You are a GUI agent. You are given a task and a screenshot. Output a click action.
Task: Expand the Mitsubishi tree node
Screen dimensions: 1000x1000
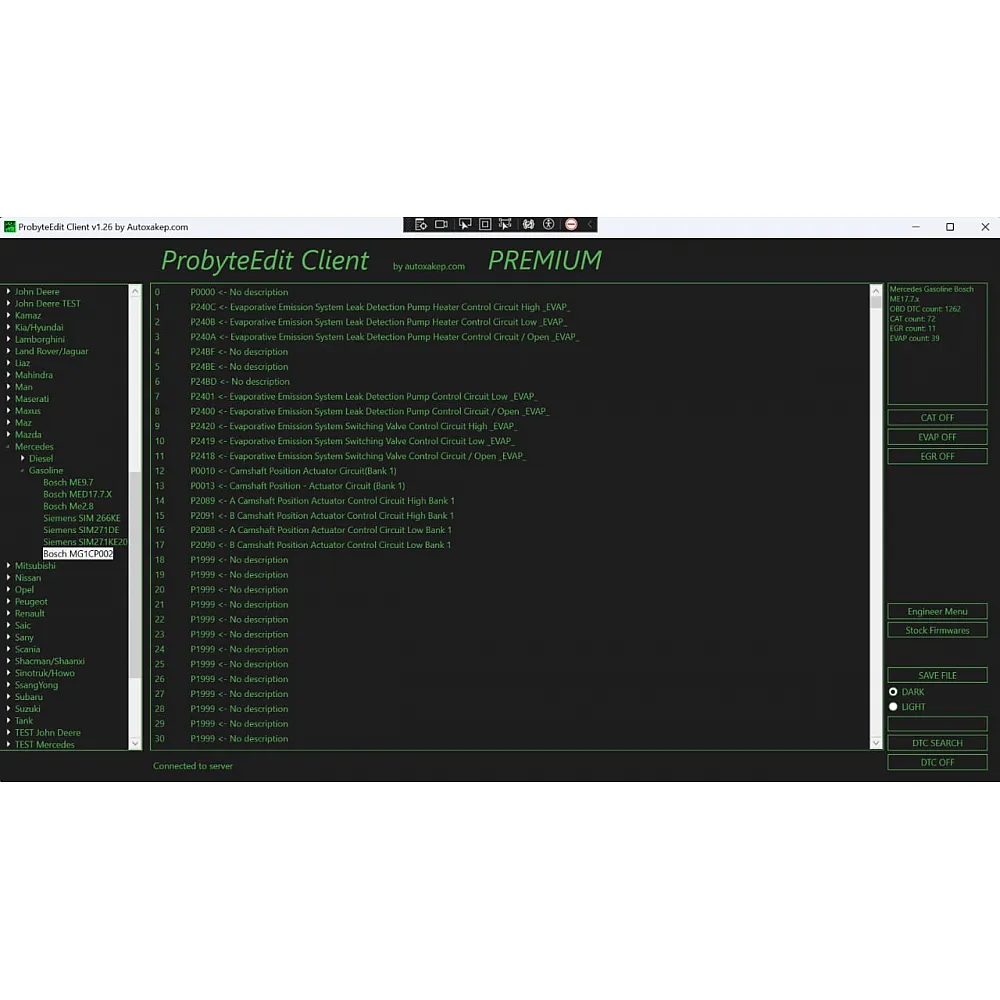point(9,566)
